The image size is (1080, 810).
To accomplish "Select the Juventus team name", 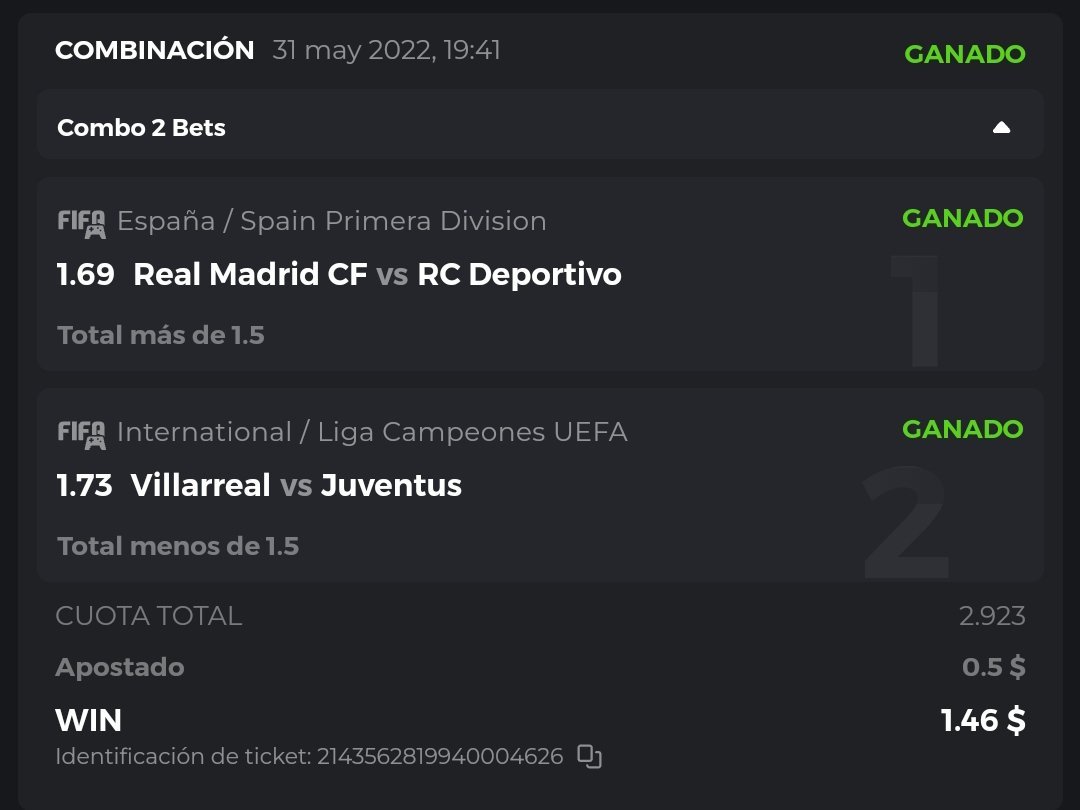I will 391,486.
